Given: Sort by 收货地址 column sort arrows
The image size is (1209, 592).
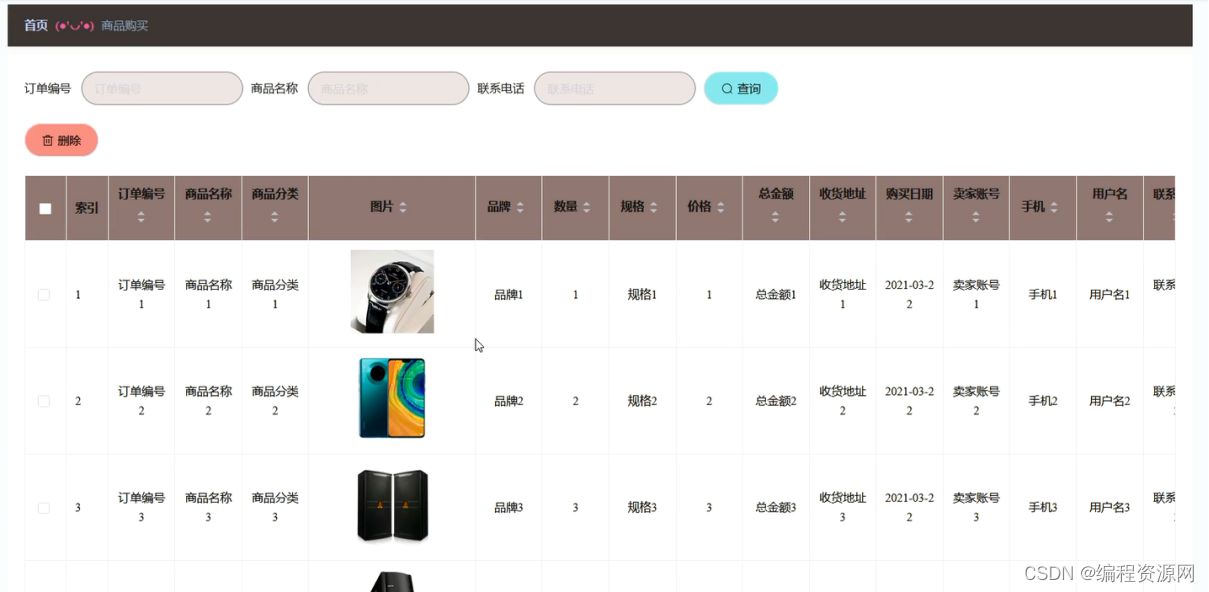Looking at the screenshot, I should pos(842,216).
